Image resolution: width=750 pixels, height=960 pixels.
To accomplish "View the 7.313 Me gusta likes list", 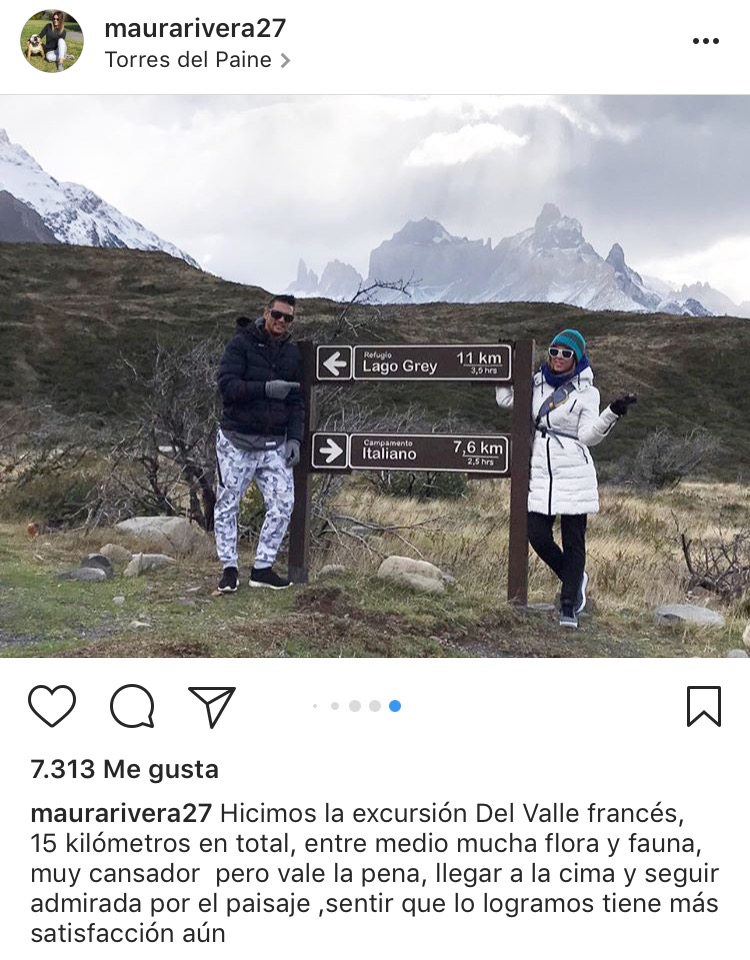I will pyautogui.click(x=124, y=769).
